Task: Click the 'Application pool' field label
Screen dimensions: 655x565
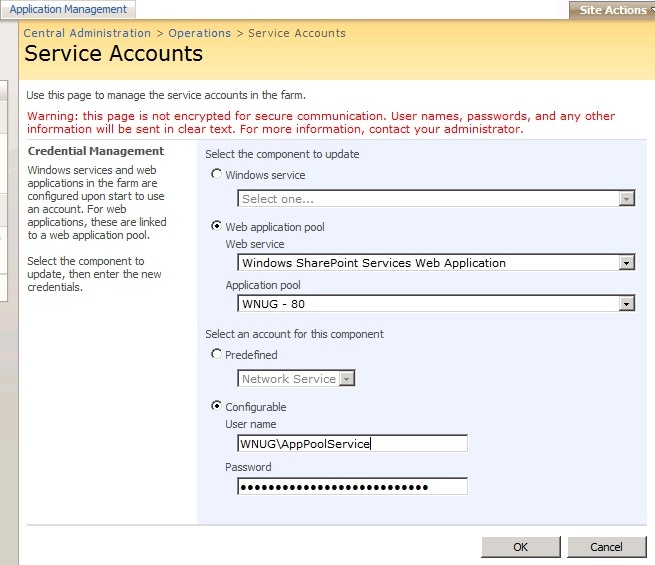Action: [x=263, y=285]
